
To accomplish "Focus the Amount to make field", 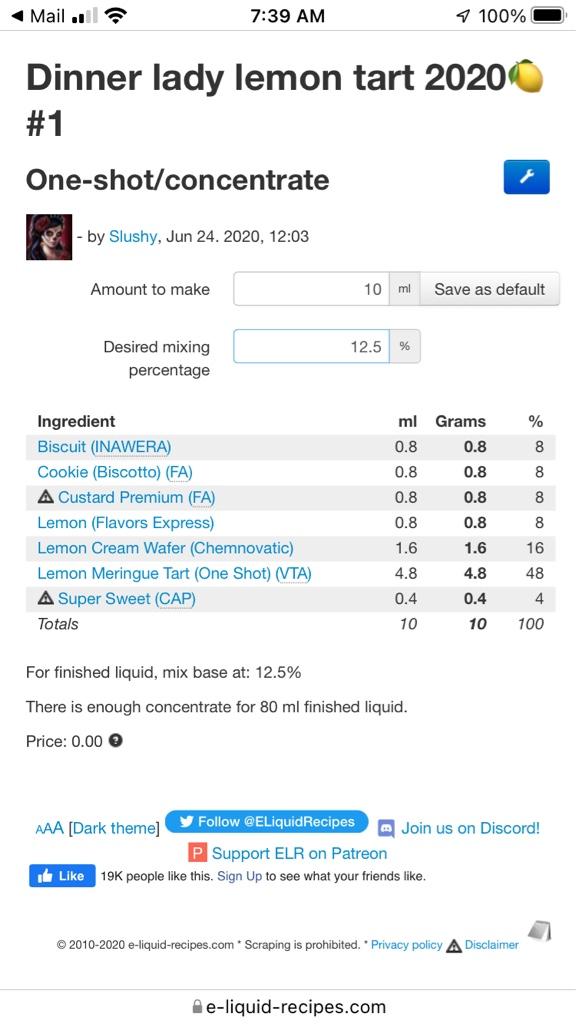I will (312, 289).
